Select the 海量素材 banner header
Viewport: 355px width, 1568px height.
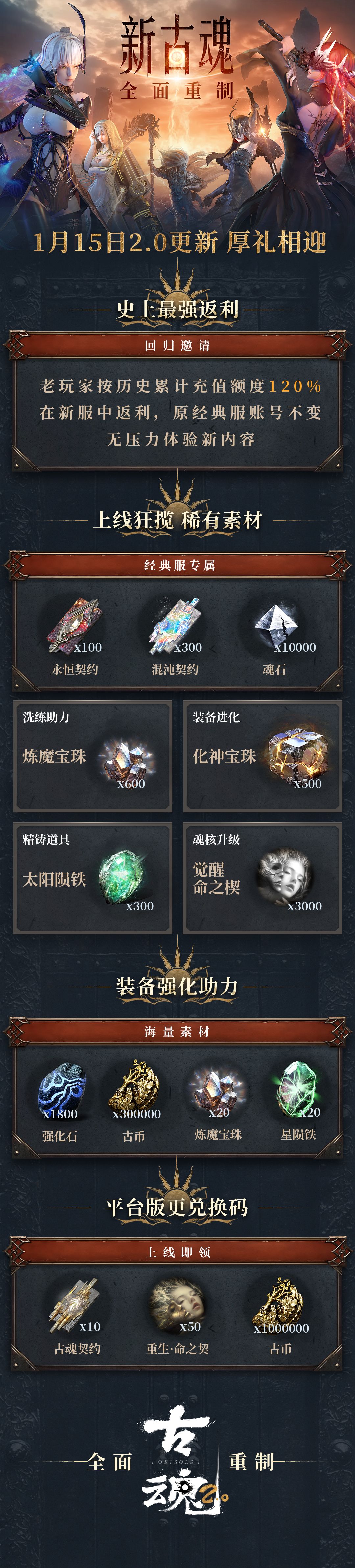177,1032
